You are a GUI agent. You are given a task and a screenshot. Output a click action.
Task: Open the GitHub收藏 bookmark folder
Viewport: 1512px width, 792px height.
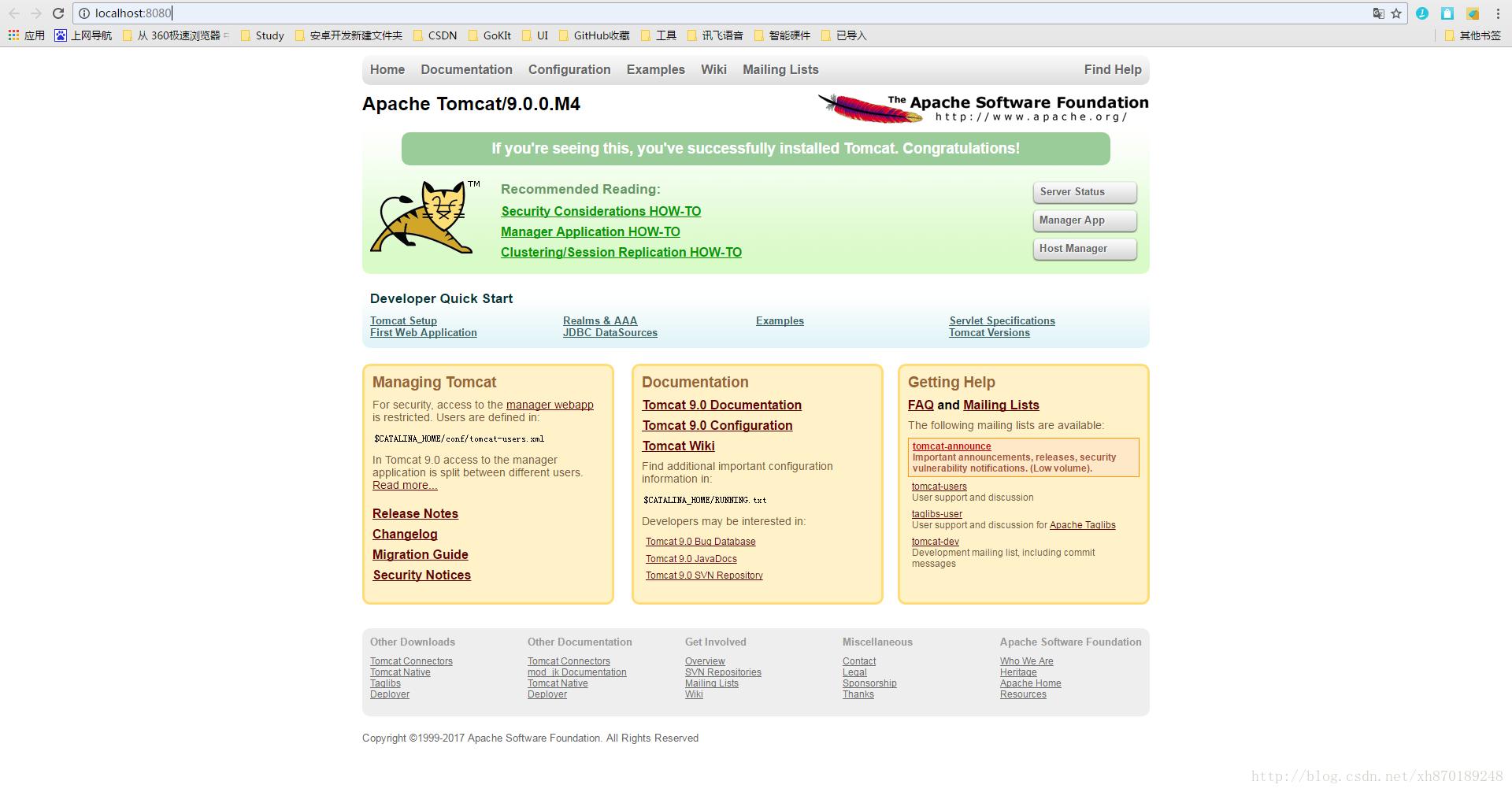[595, 35]
